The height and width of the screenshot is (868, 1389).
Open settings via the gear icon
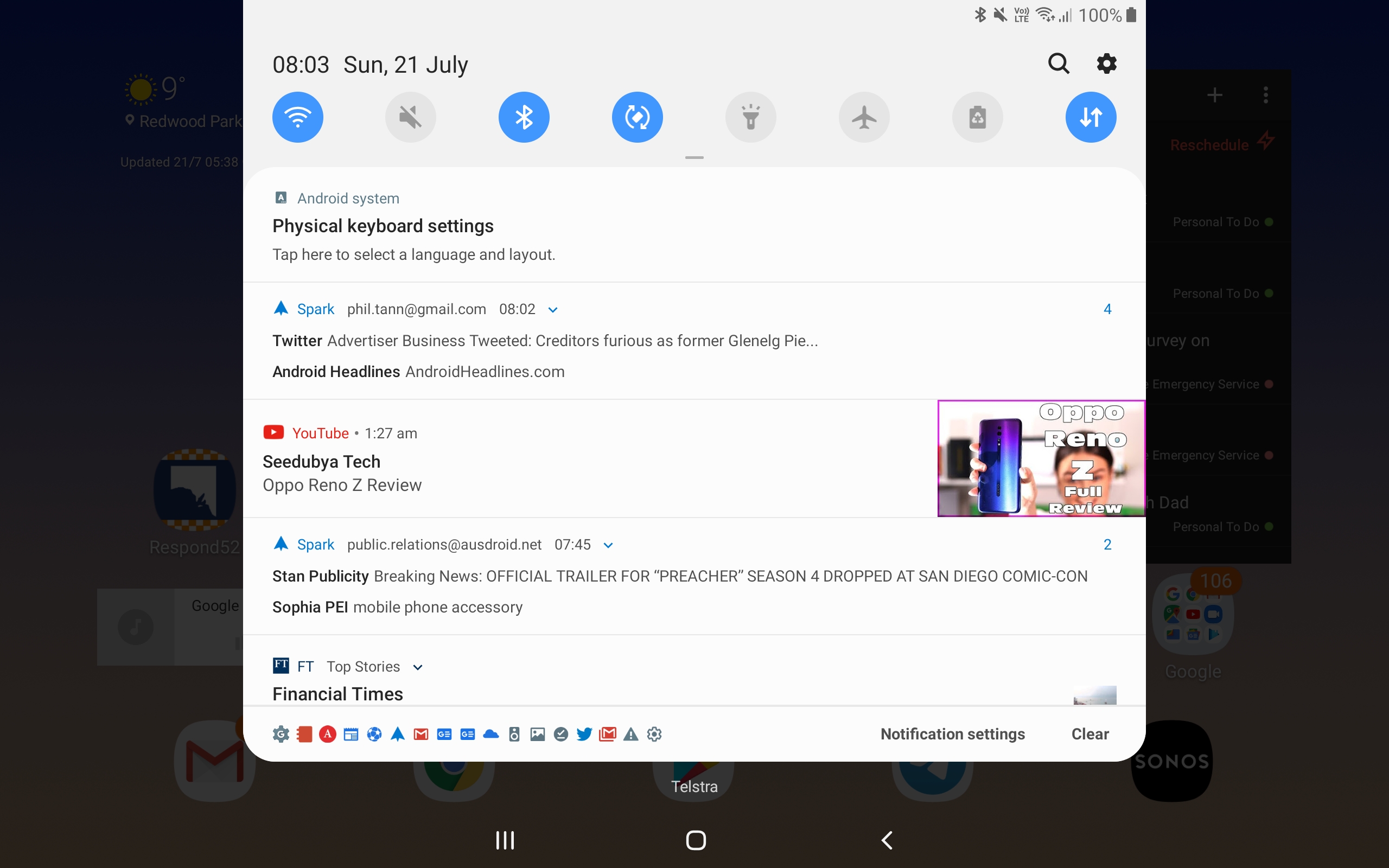[x=1107, y=63]
